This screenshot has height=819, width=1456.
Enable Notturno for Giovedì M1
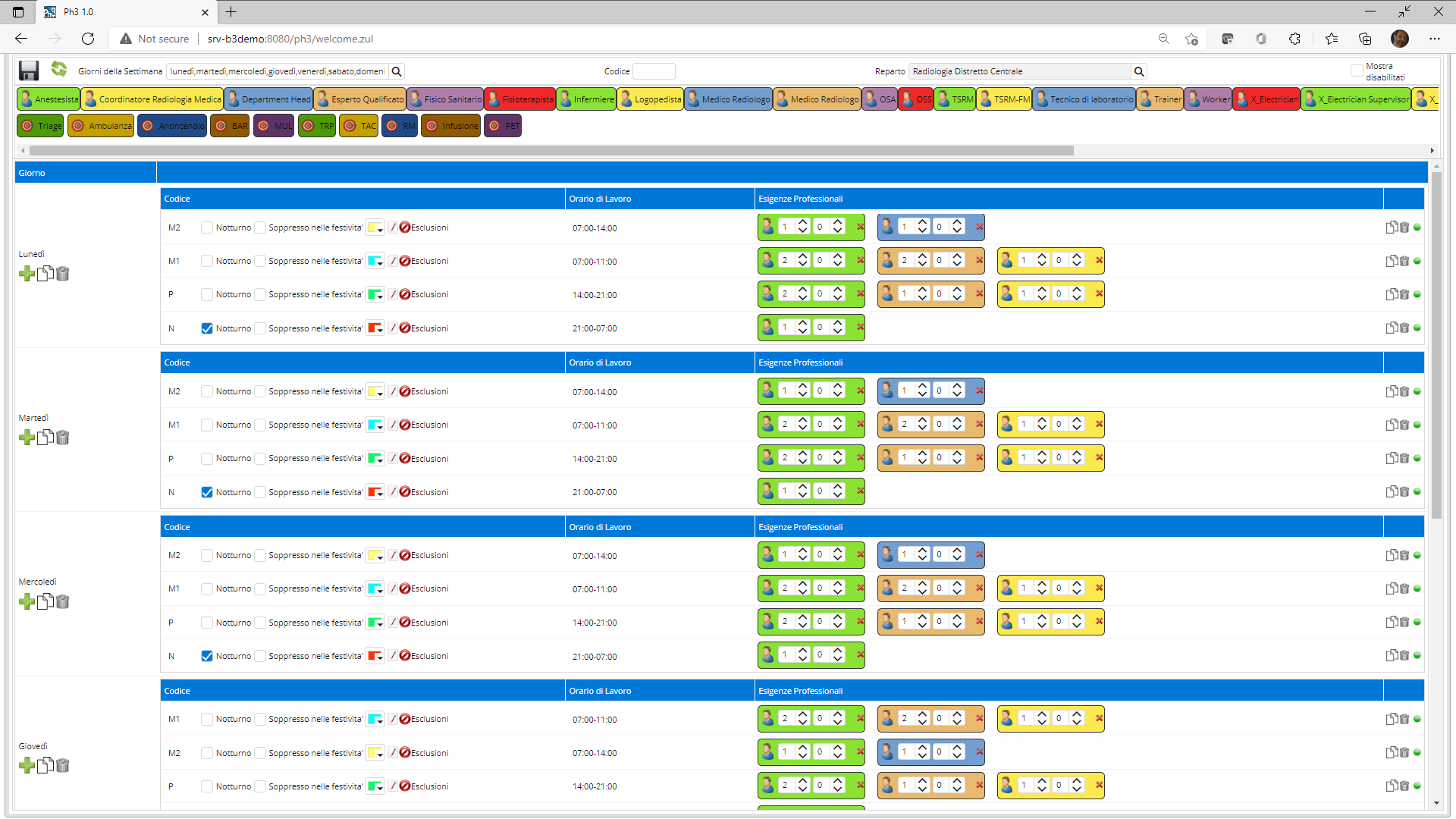pyautogui.click(x=206, y=719)
